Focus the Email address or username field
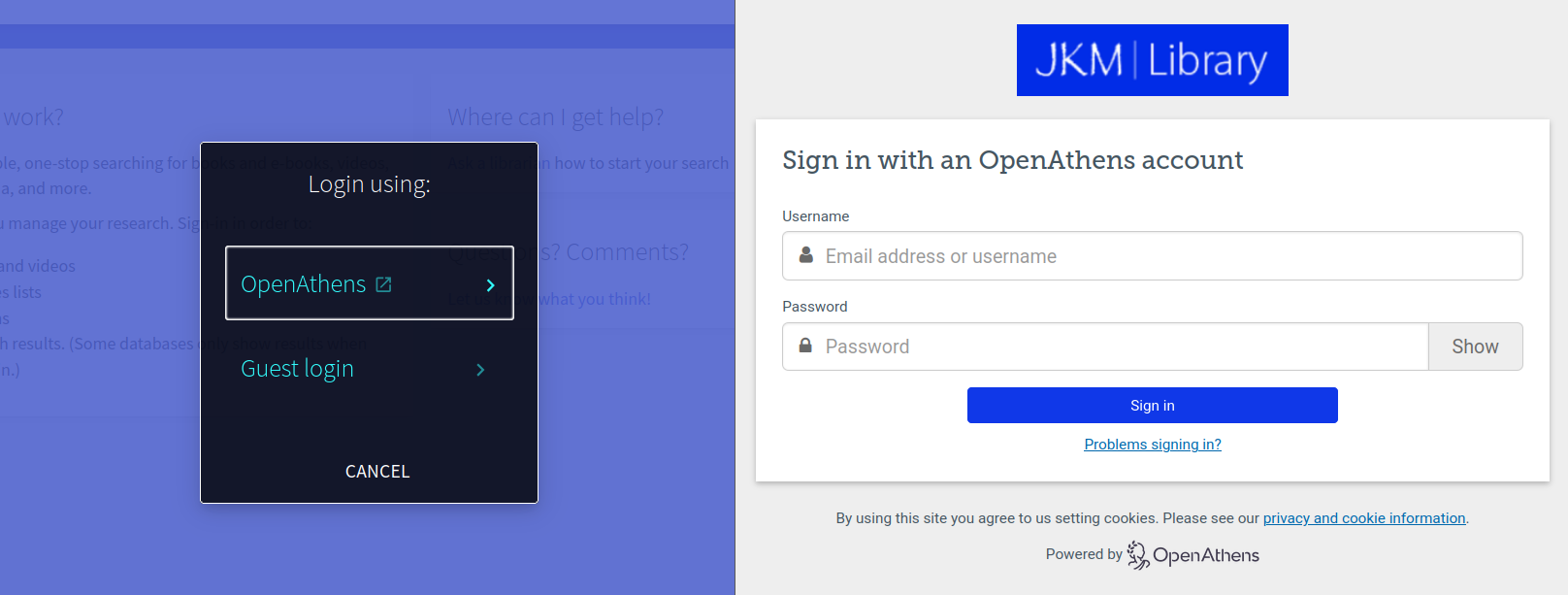Screen dimensions: 1568x595 [x=1067, y=255]
